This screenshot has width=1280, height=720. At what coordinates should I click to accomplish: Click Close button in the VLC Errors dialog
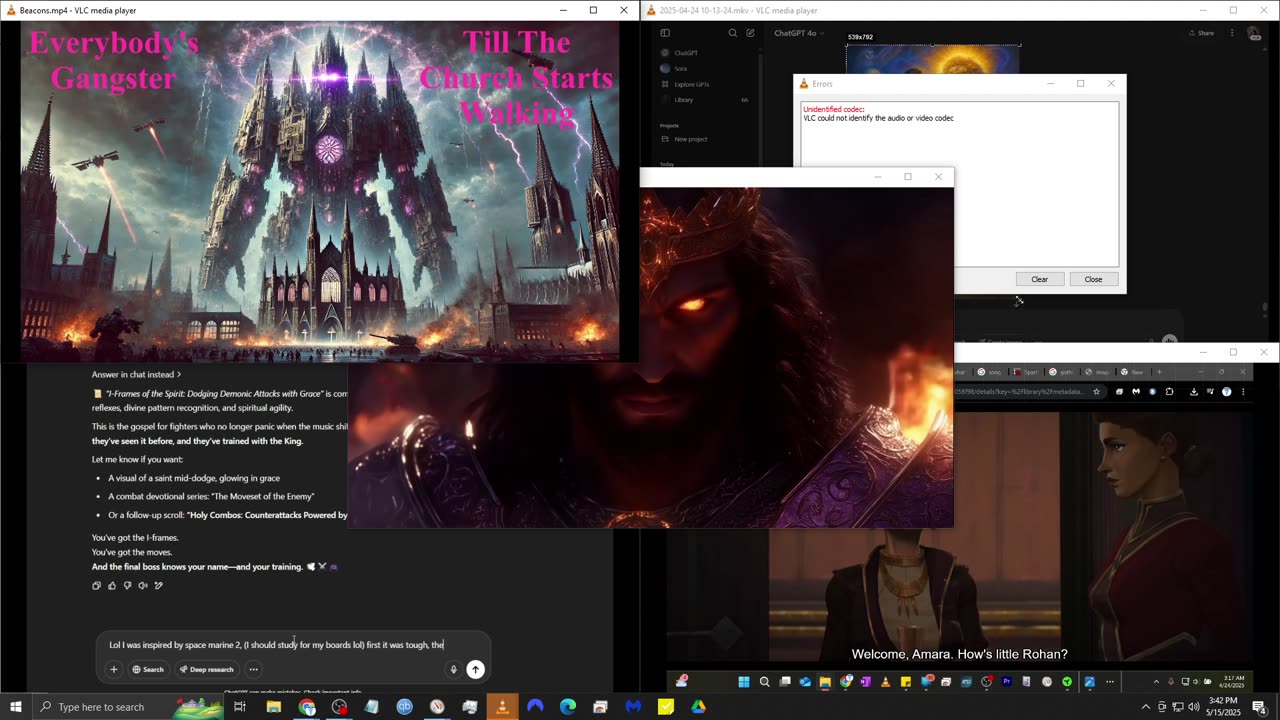[x=1093, y=279]
